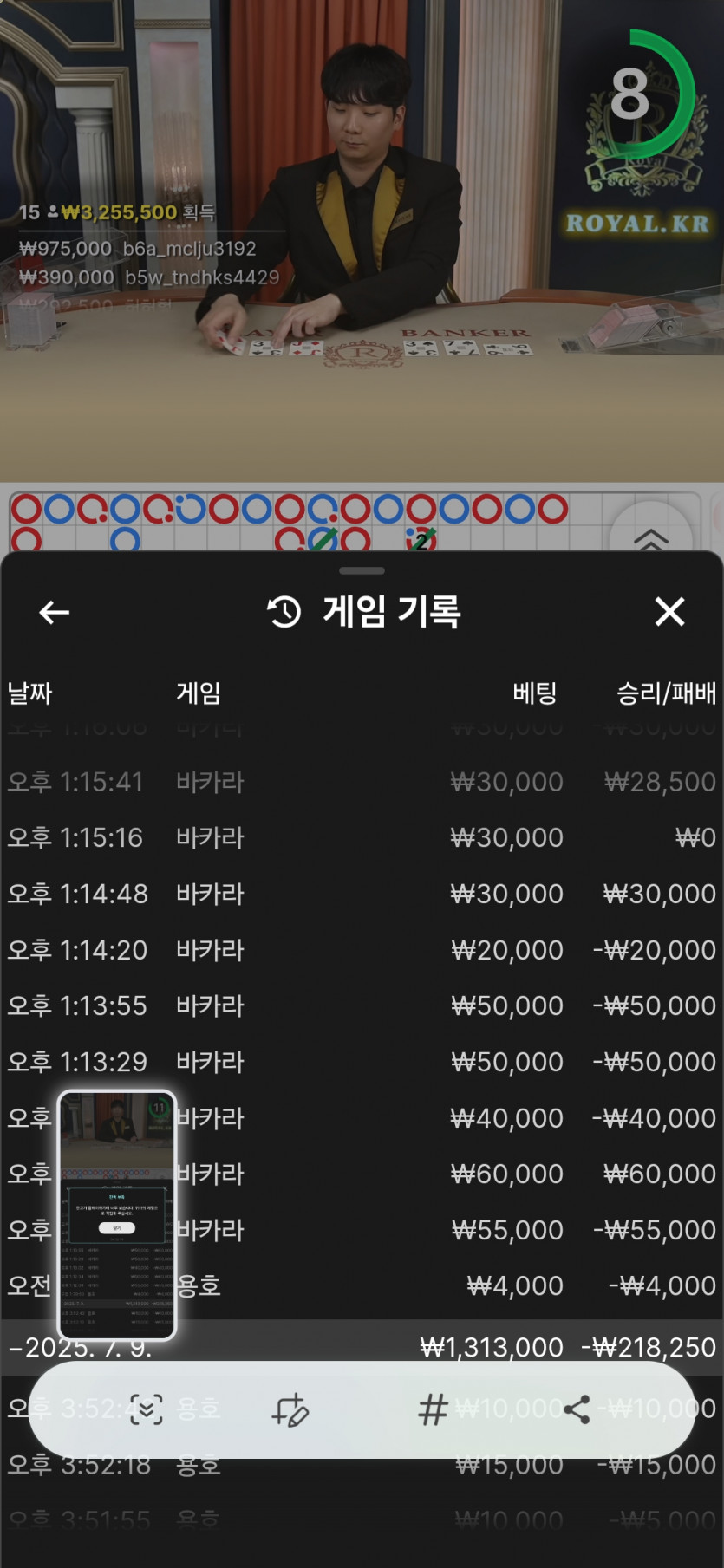Tap the road map bead marked 2
724x1568 pixels.
[421, 539]
